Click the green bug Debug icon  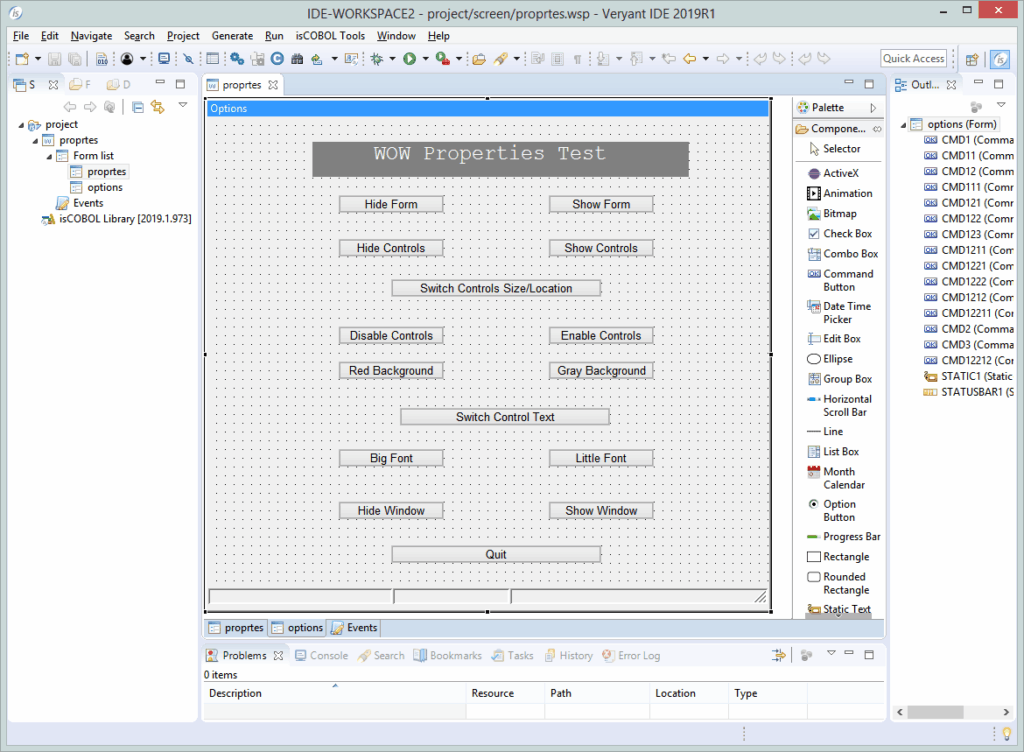[x=377, y=59]
